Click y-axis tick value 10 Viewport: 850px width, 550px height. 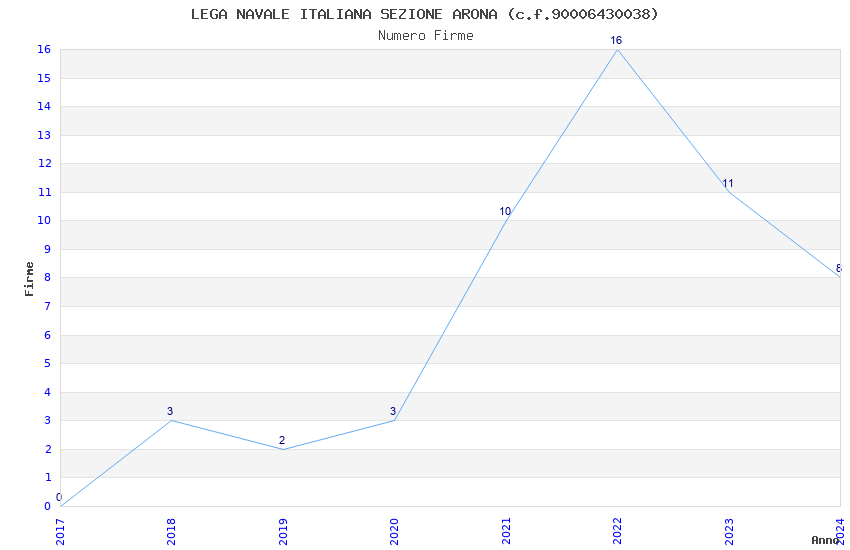tap(44, 221)
